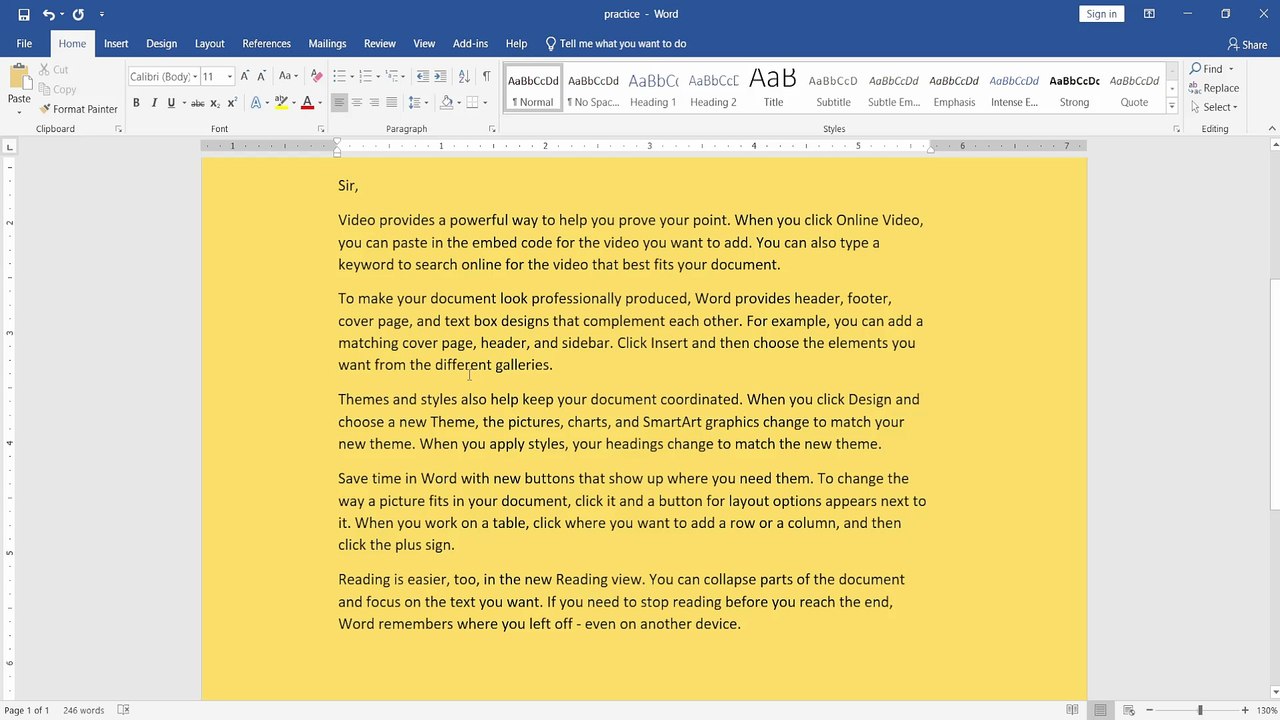This screenshot has height=720, width=1280.
Task: Zoom out using the minus button
Action: click(1150, 710)
